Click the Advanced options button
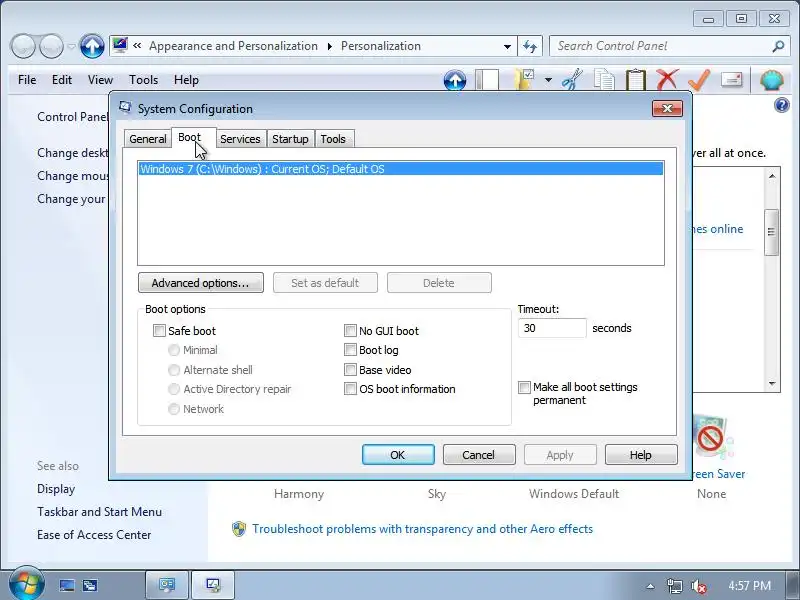The height and width of the screenshot is (600, 800). tap(201, 283)
